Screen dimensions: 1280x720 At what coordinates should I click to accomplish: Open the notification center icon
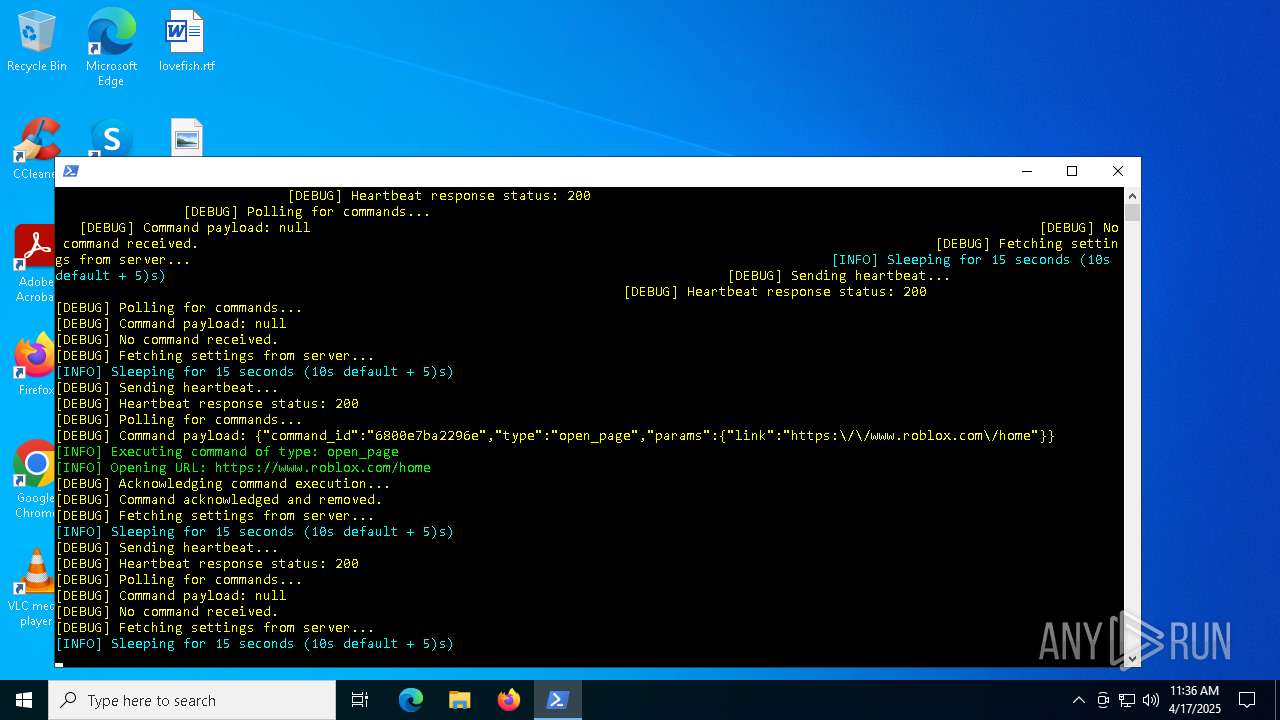[1247, 700]
